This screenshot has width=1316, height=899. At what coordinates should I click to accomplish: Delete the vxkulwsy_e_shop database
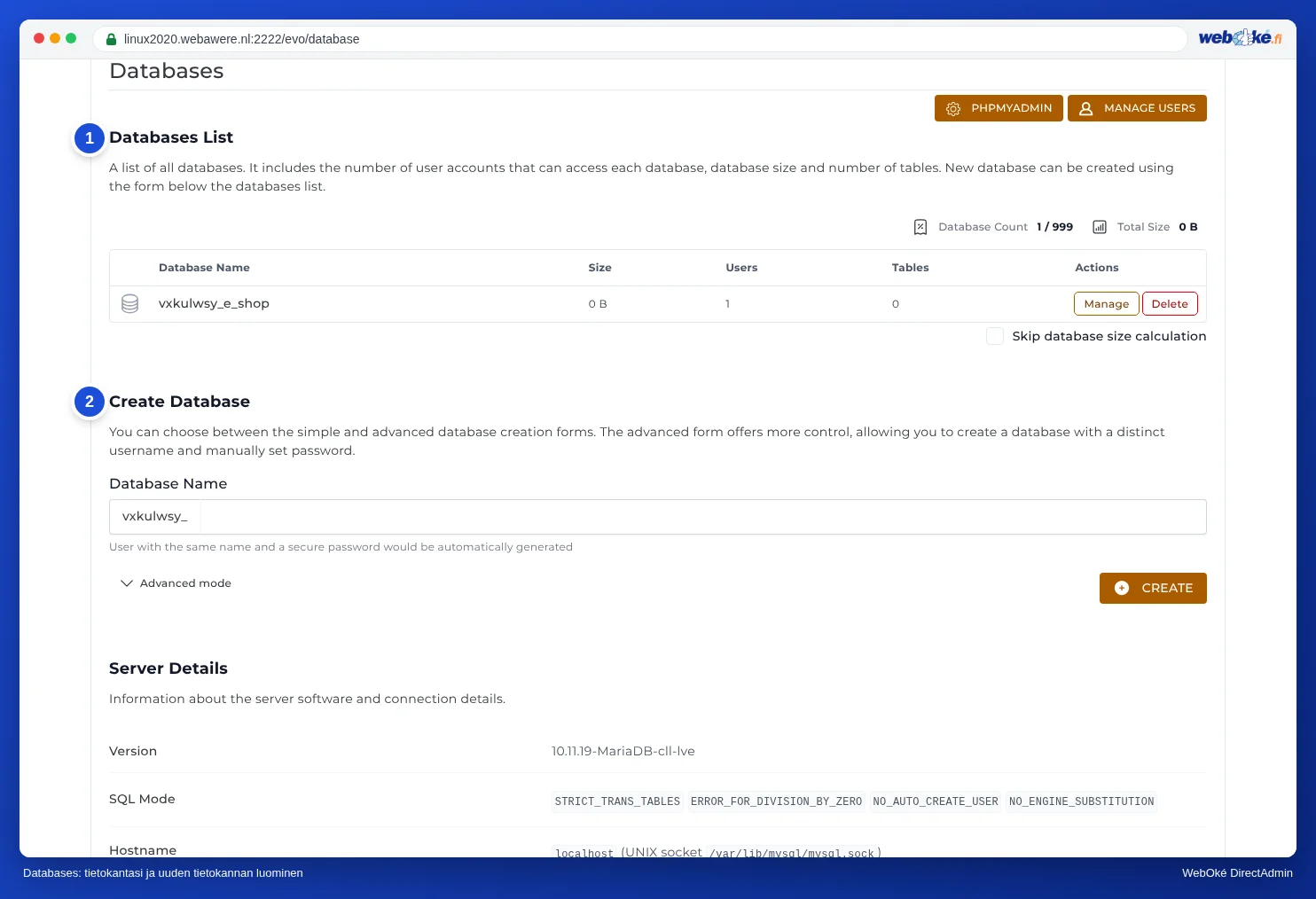(1170, 304)
